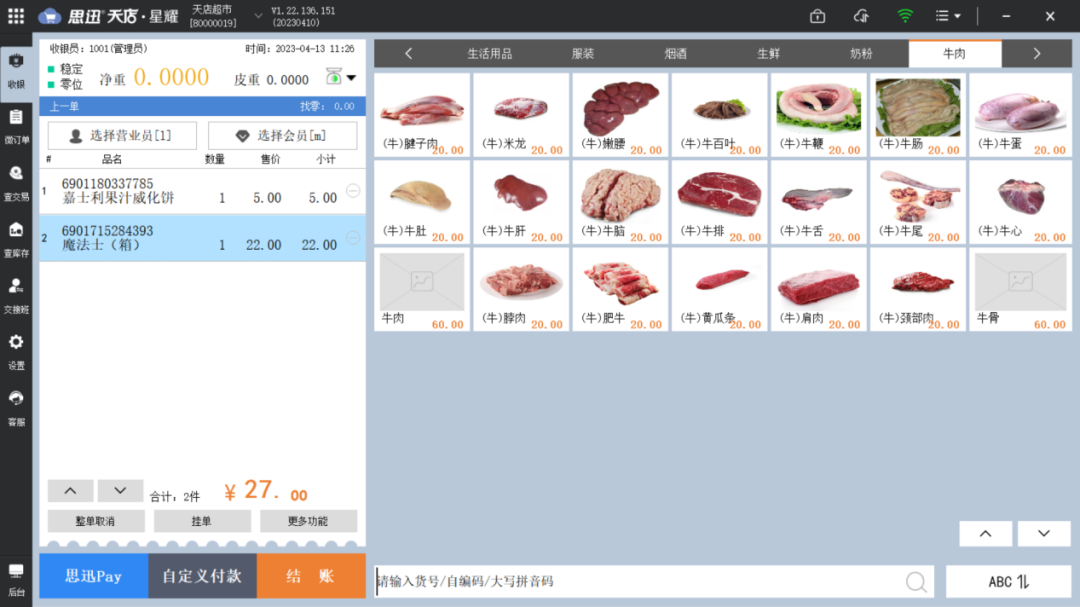Open the 后台 backend icon at sidebar bottom
The height and width of the screenshot is (607, 1080).
coord(16,580)
